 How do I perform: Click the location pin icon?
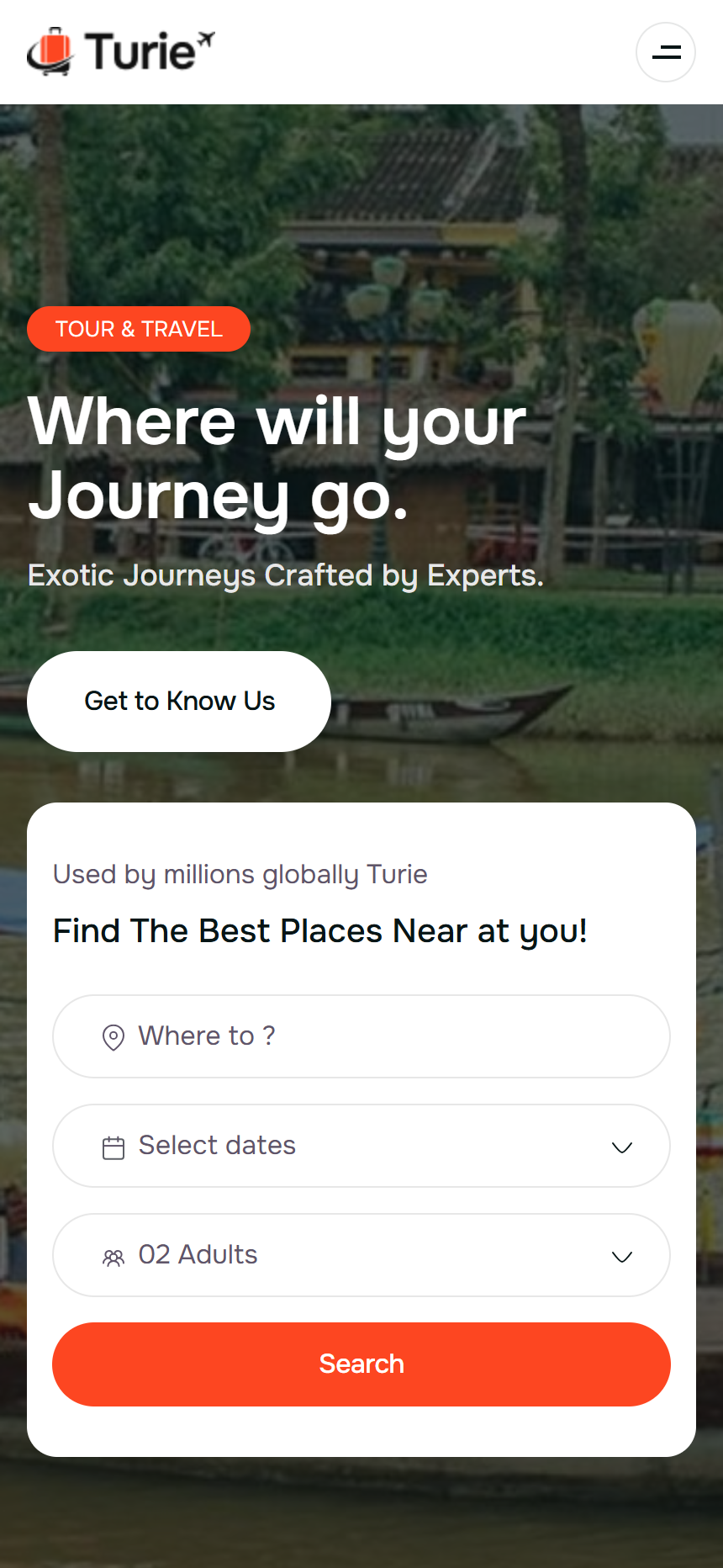pyautogui.click(x=113, y=1037)
